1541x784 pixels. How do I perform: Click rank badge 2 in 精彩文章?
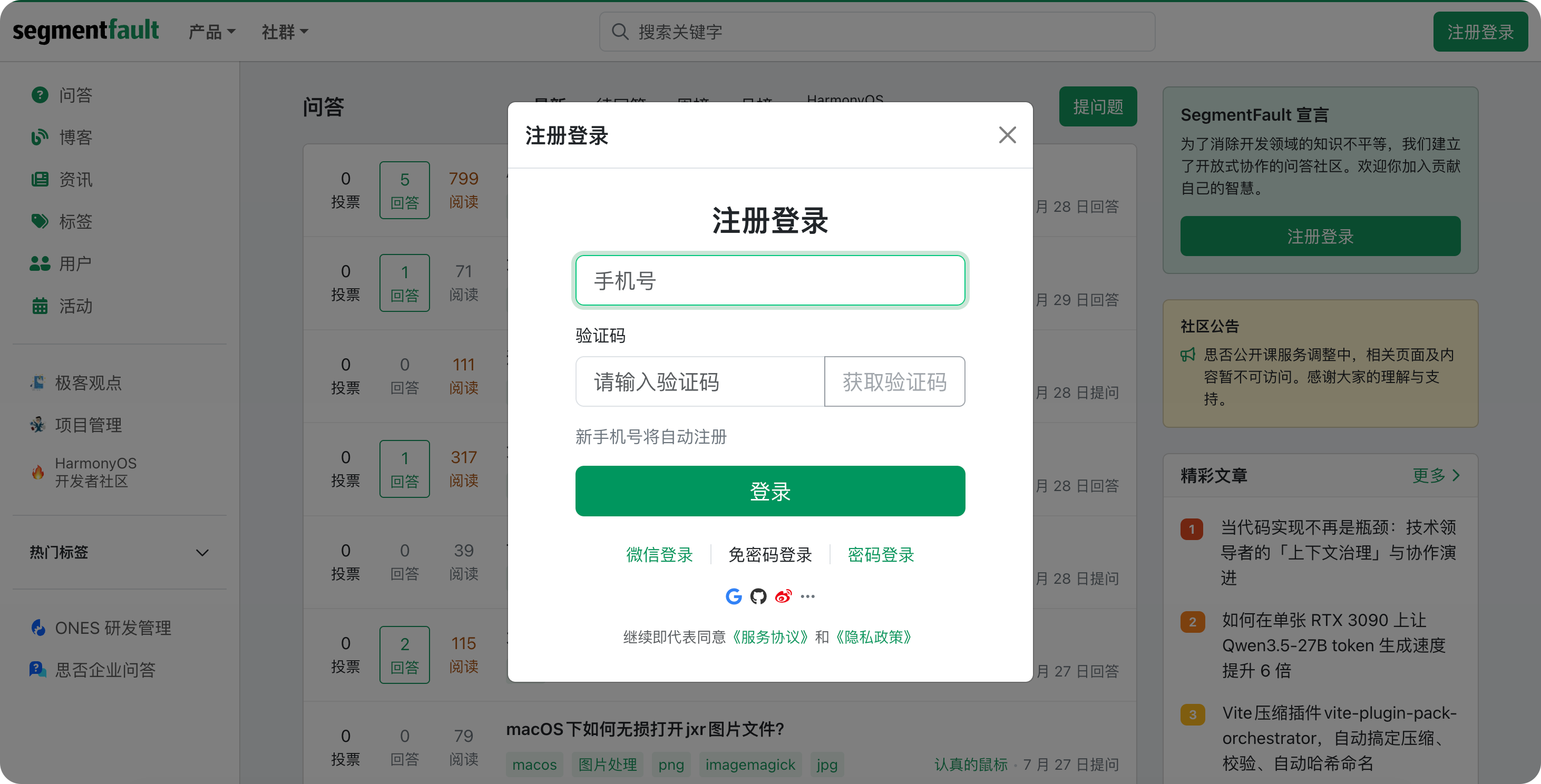1192,621
